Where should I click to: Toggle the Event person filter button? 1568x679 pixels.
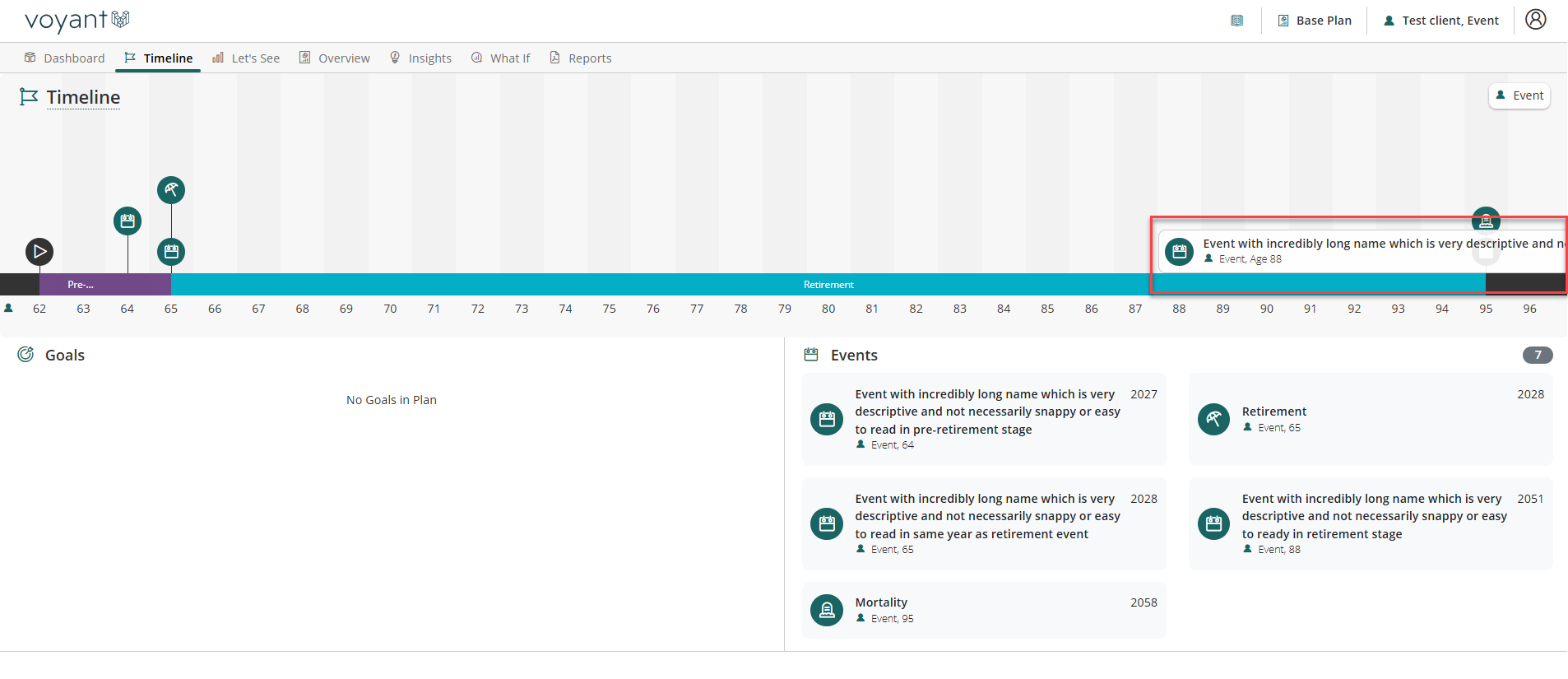click(1519, 95)
